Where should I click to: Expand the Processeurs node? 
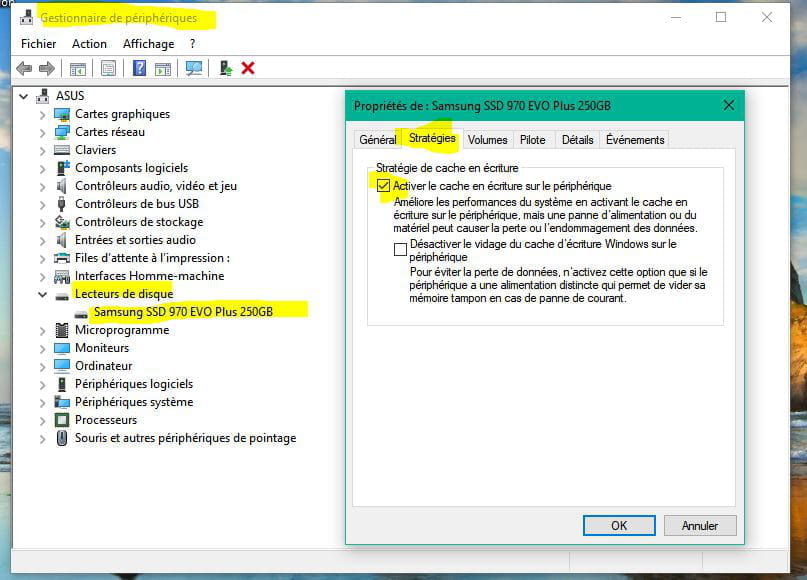click(x=42, y=421)
